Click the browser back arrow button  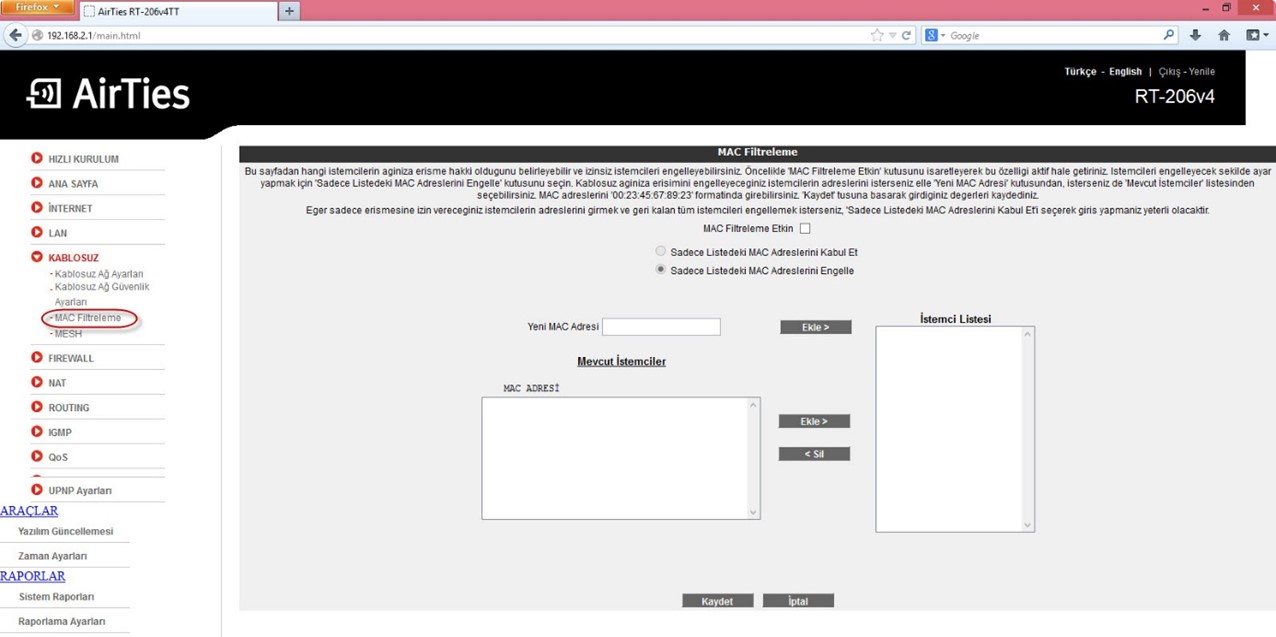point(15,35)
